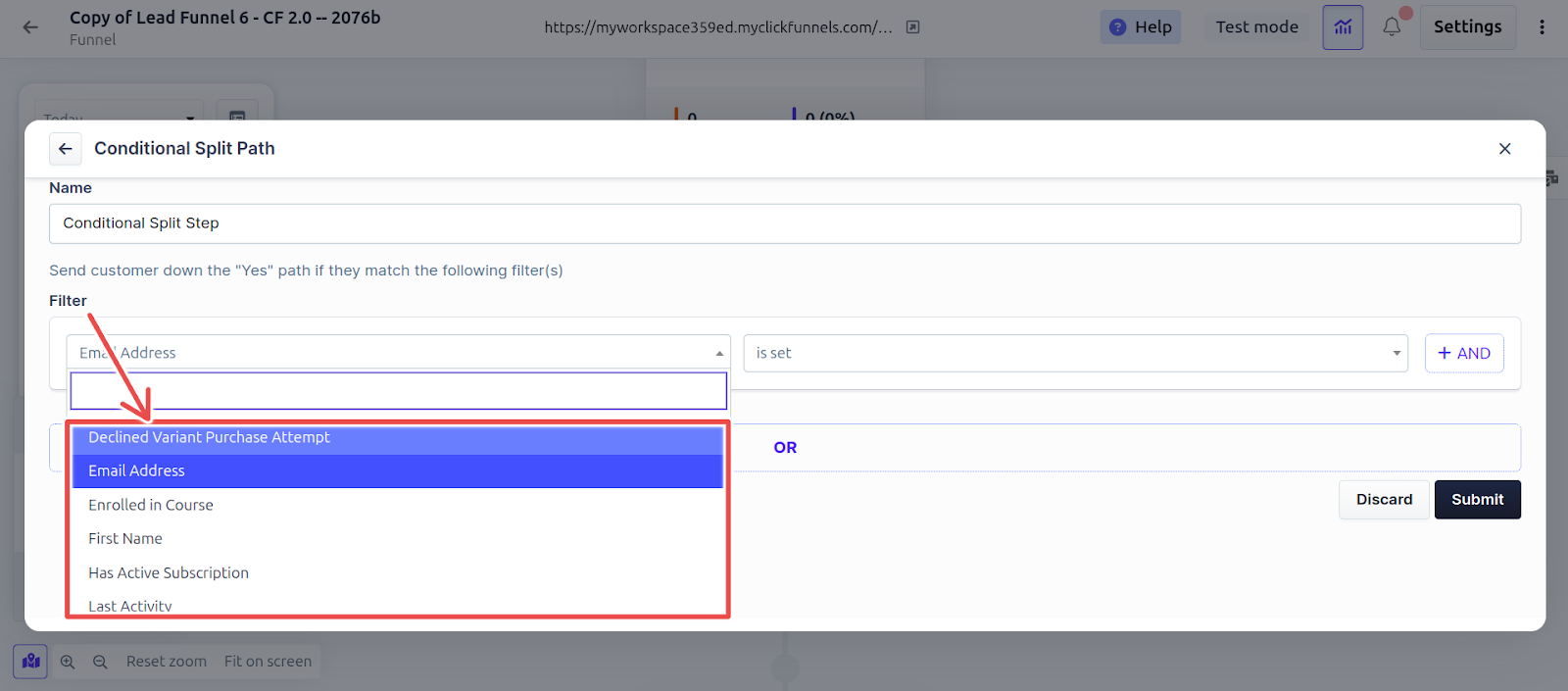Screen dimensions: 1568x691
Task: Select Email Address in the list
Action: pyautogui.click(x=398, y=470)
